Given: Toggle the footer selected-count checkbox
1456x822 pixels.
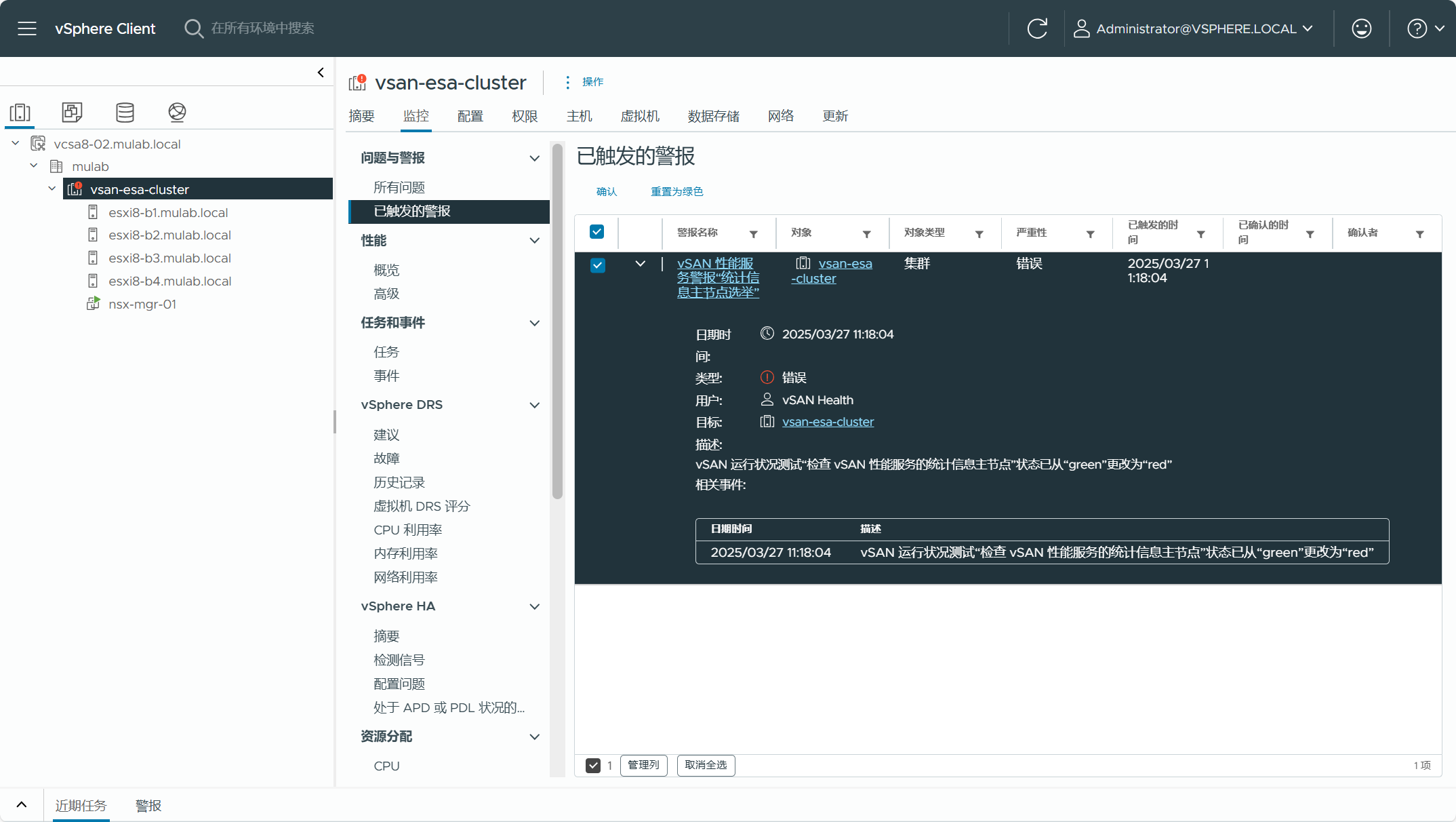Looking at the screenshot, I should [x=593, y=766].
